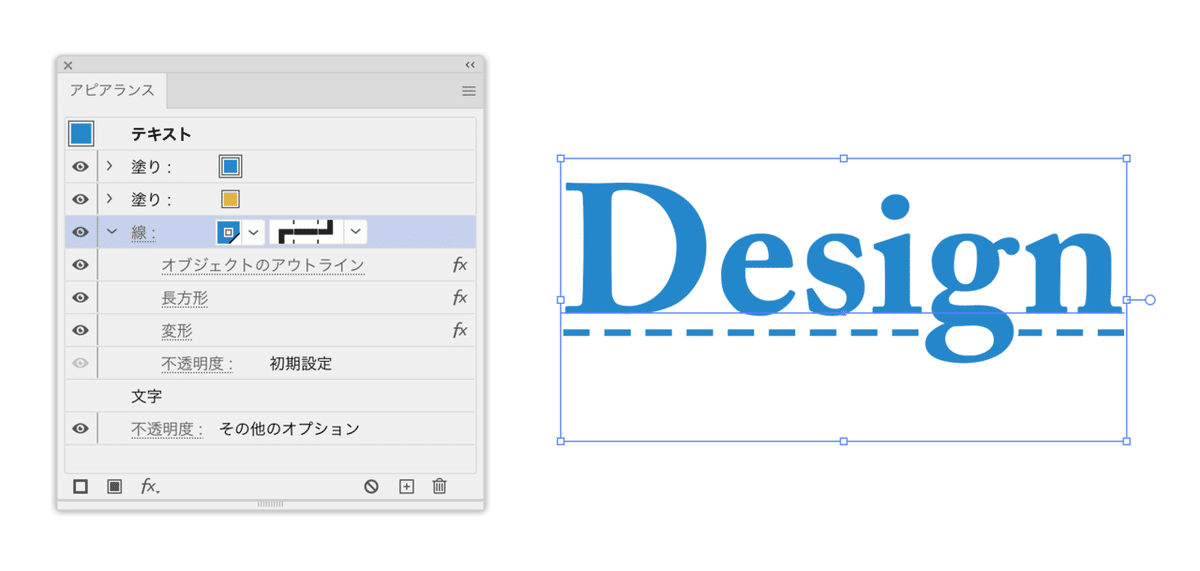Click 不透明度 link on 初期設定 row

coord(197,364)
